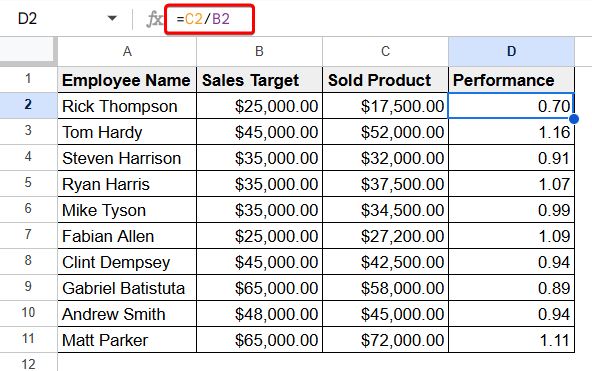Select row 3 header
The width and height of the screenshot is (592, 371).
point(28,131)
